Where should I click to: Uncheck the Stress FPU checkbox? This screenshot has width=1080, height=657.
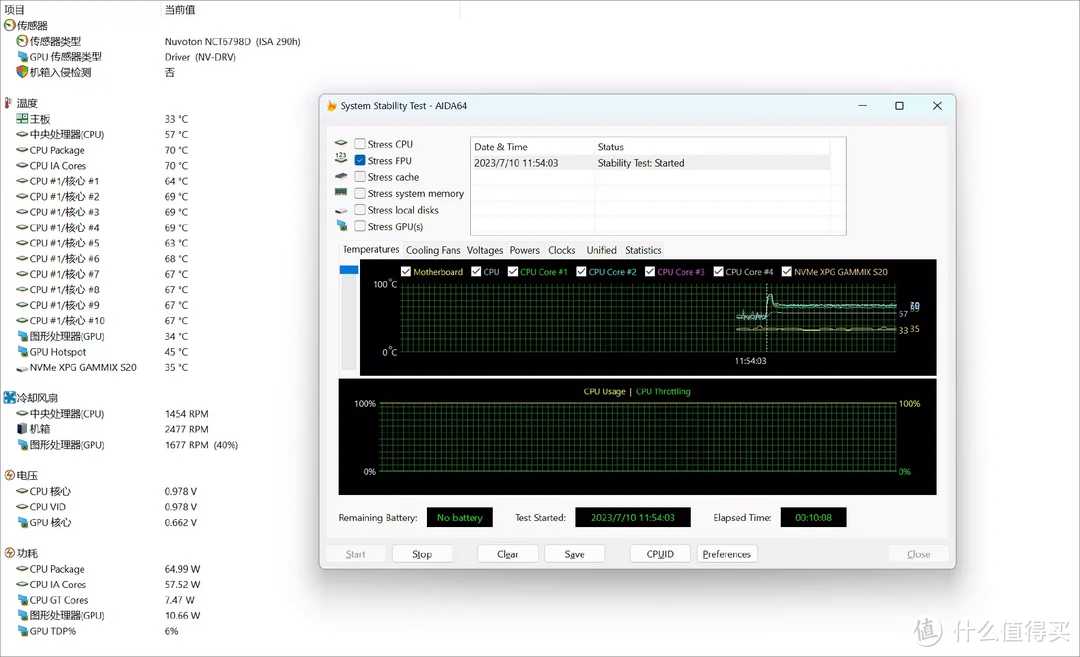click(x=360, y=160)
